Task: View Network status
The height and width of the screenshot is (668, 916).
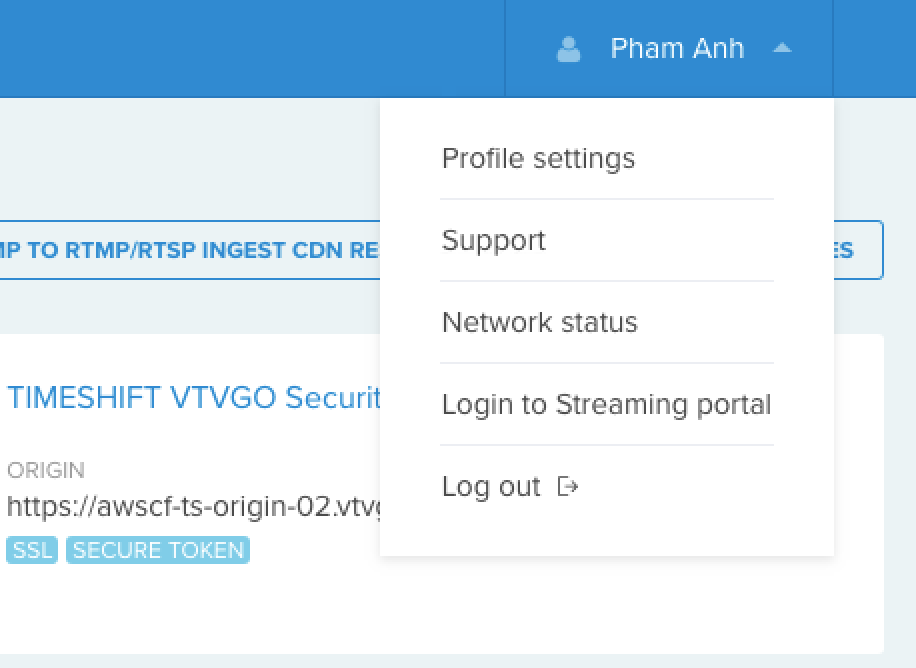Action: point(539,323)
